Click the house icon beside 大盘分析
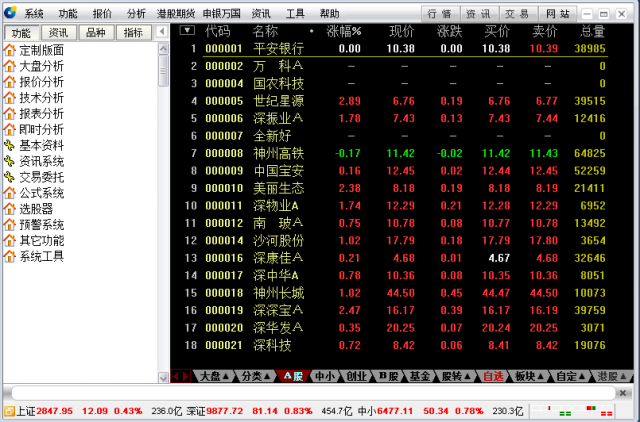 tap(10, 66)
